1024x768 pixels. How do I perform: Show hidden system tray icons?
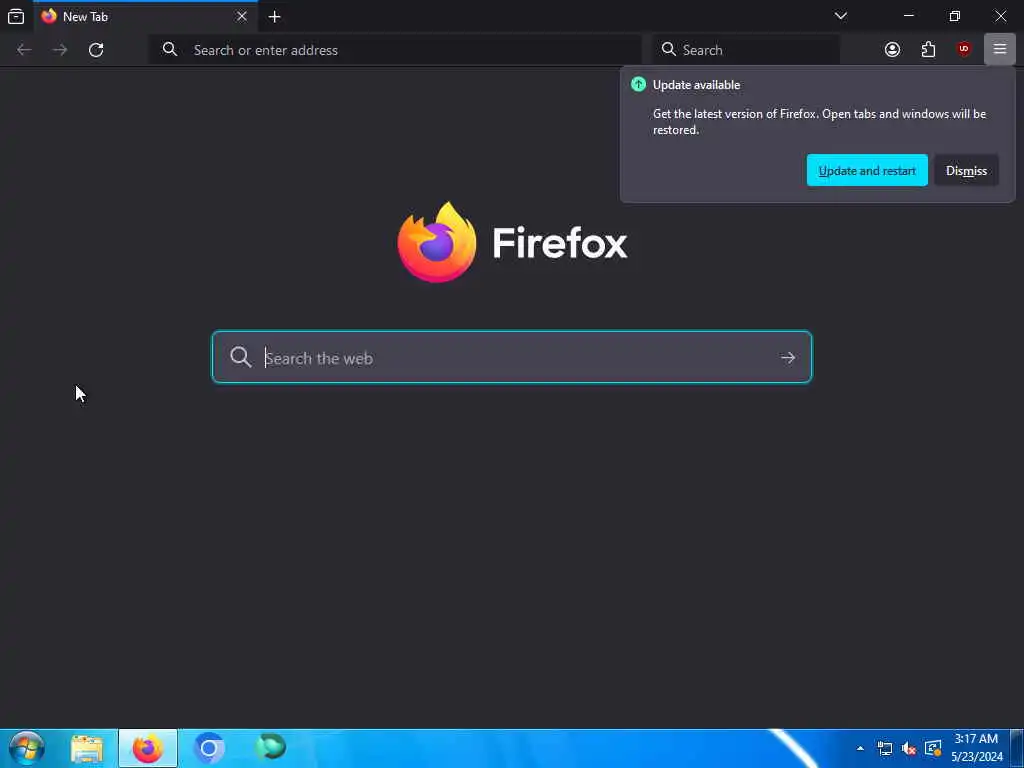860,749
